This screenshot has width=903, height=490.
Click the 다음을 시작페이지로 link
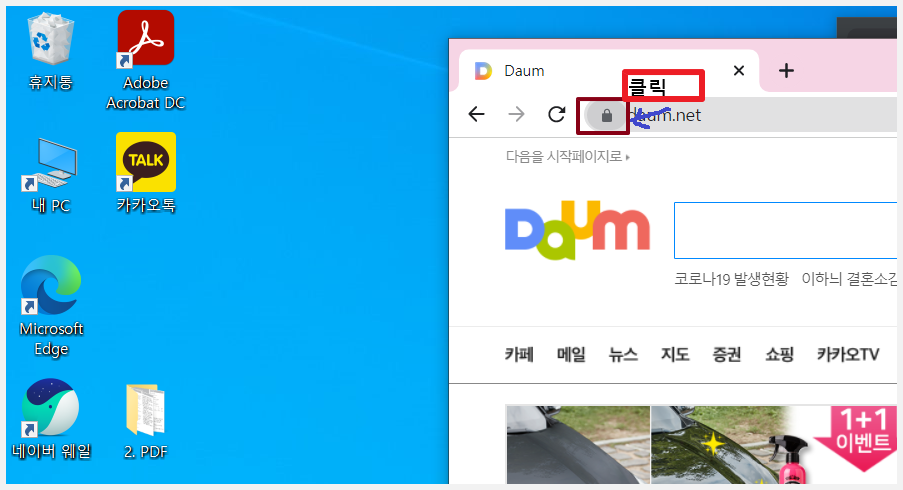point(567,157)
